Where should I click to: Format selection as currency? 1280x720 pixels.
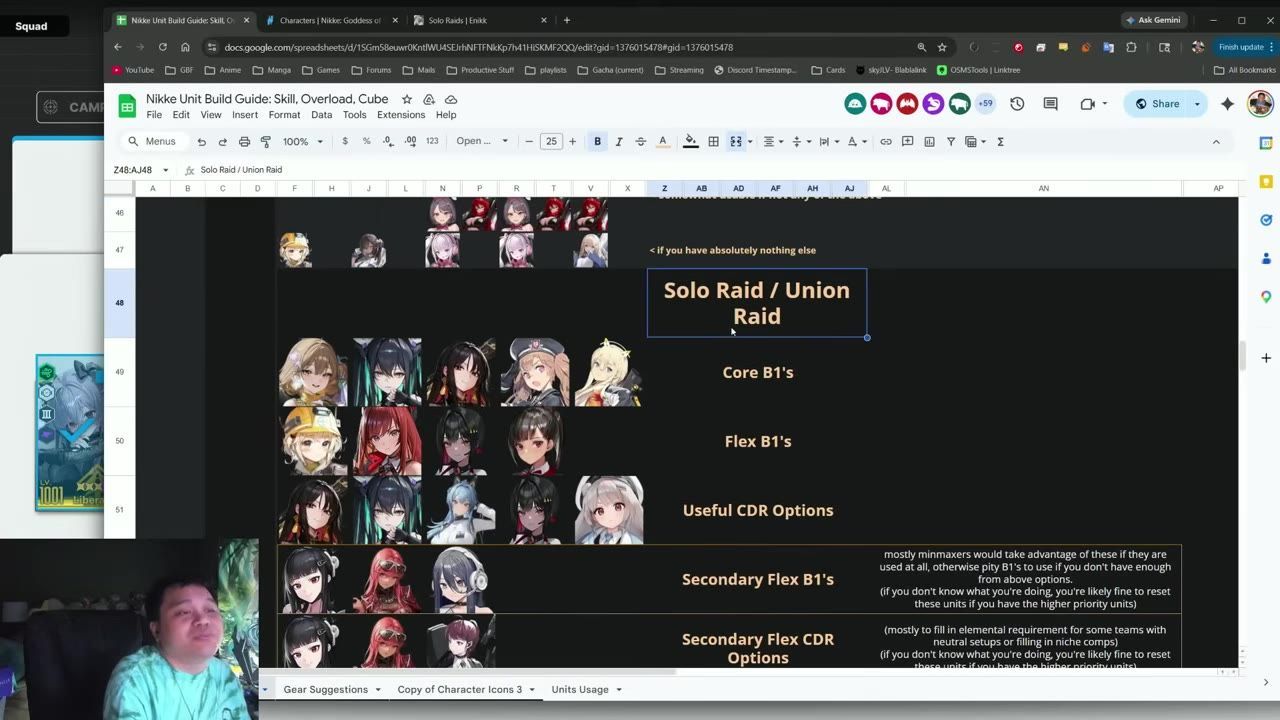pyautogui.click(x=345, y=142)
